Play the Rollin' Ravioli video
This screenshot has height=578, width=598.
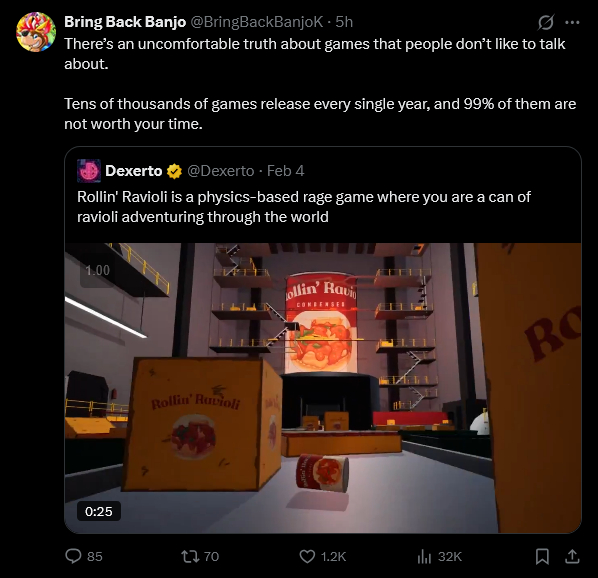tap(323, 388)
